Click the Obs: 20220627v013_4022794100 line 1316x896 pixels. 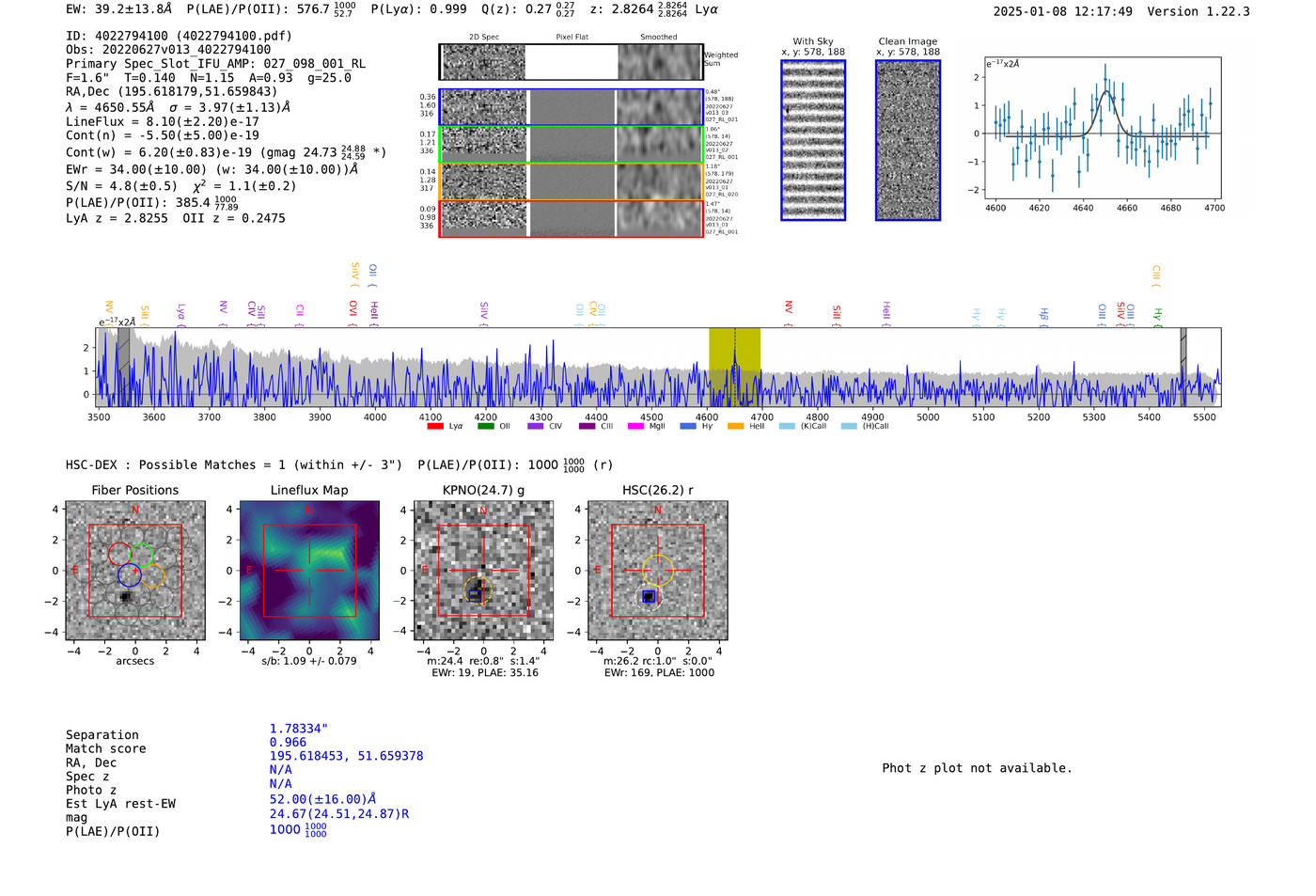168,50
